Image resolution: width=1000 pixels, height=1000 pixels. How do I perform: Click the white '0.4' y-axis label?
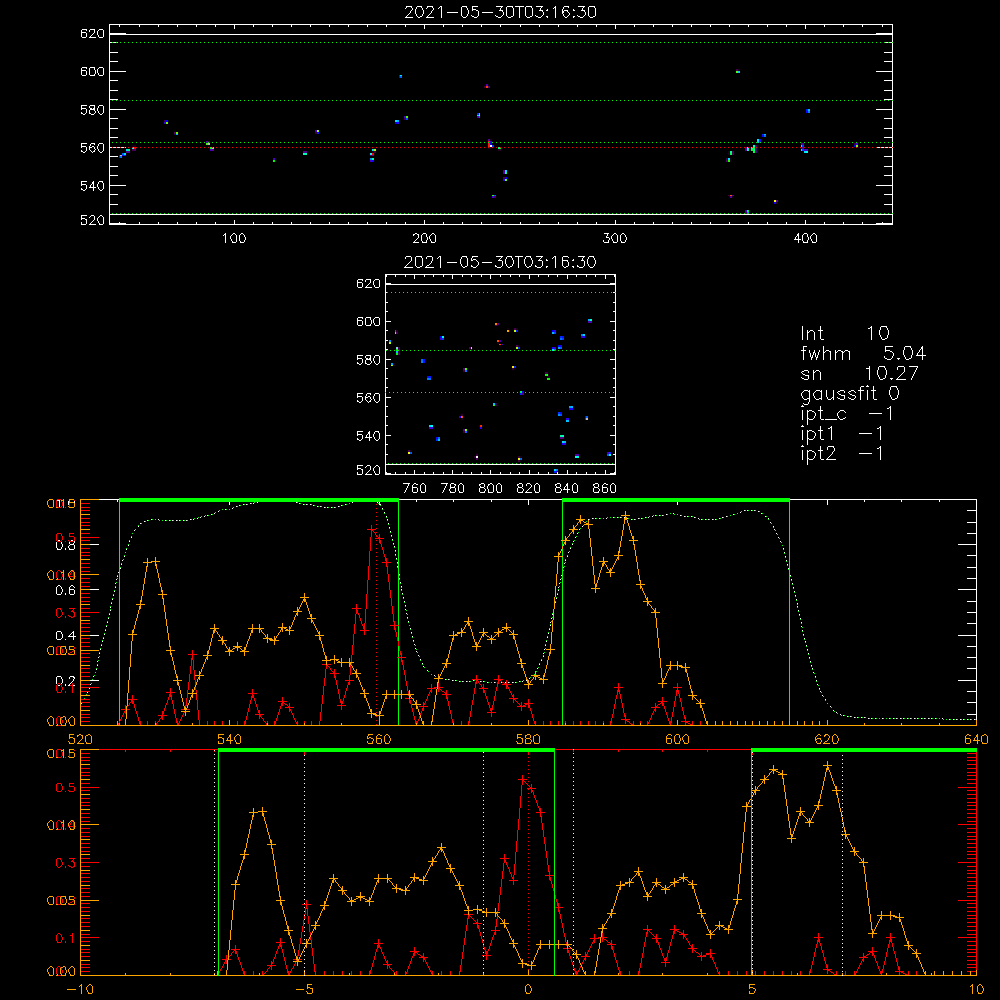(66, 636)
